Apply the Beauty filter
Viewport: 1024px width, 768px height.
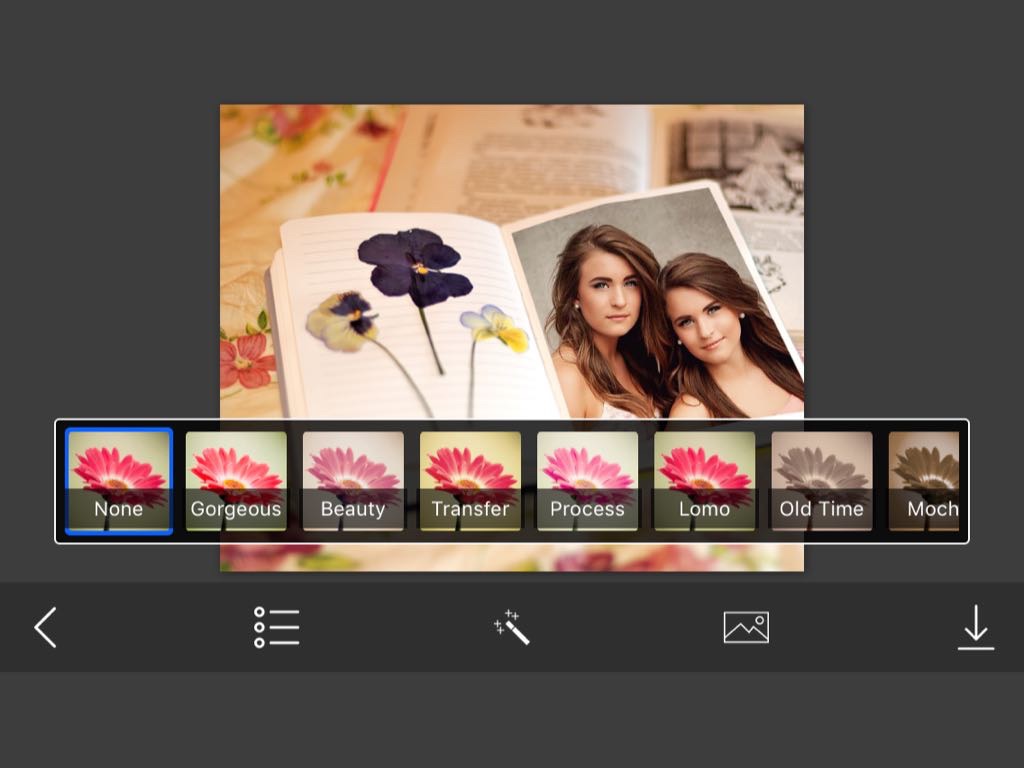point(353,481)
